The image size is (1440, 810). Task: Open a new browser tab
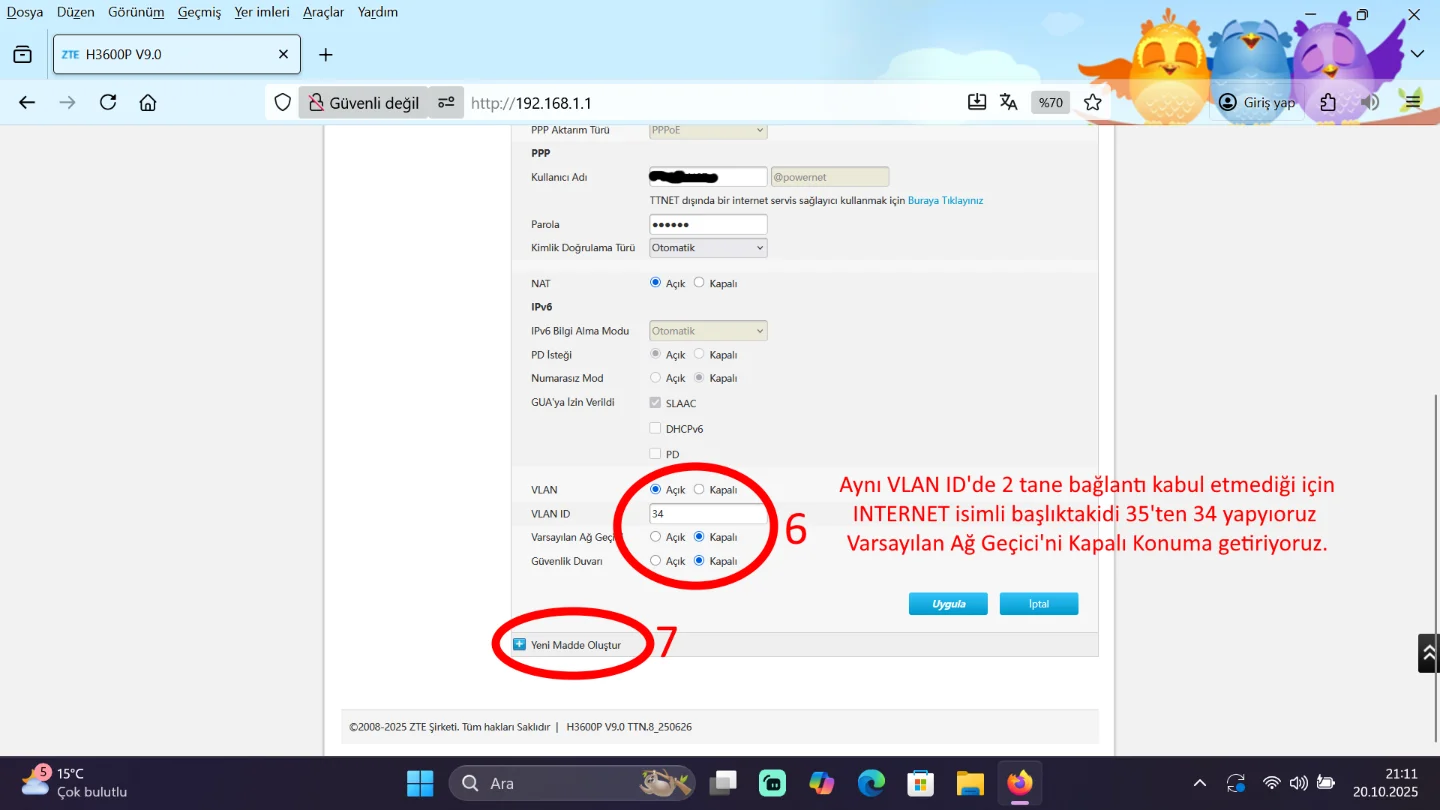(325, 55)
